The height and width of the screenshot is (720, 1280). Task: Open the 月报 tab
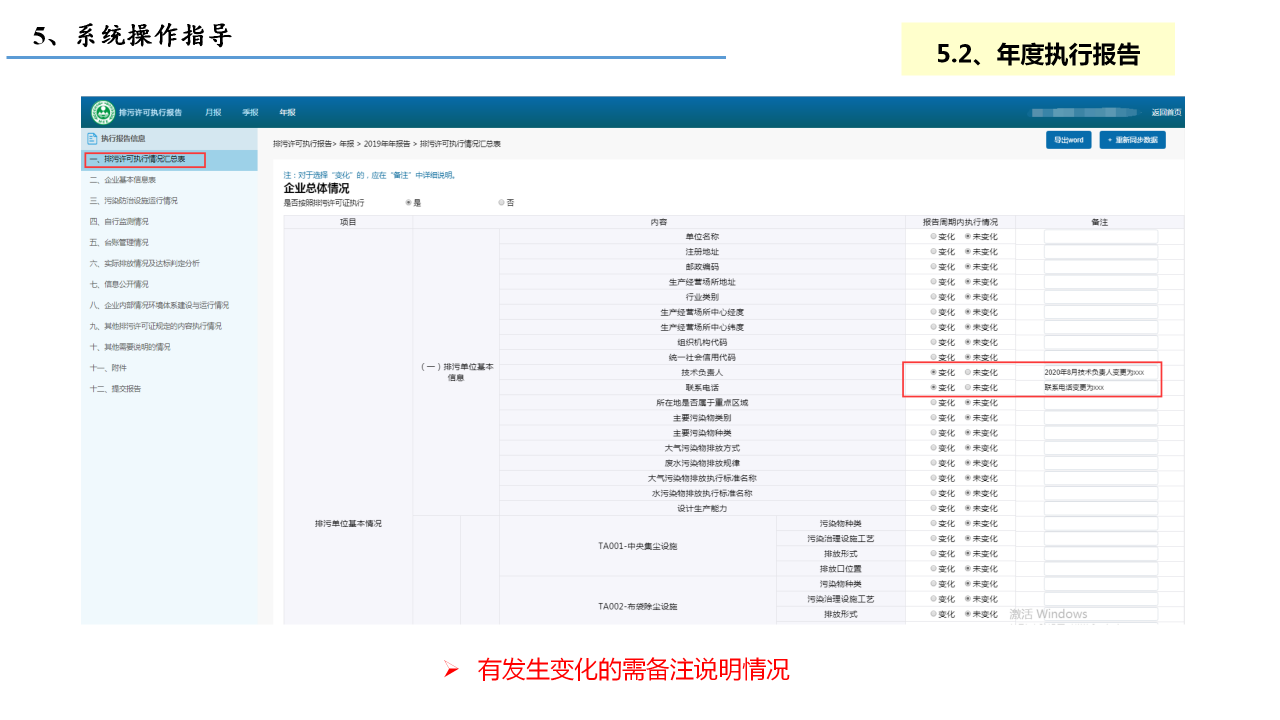(x=213, y=113)
